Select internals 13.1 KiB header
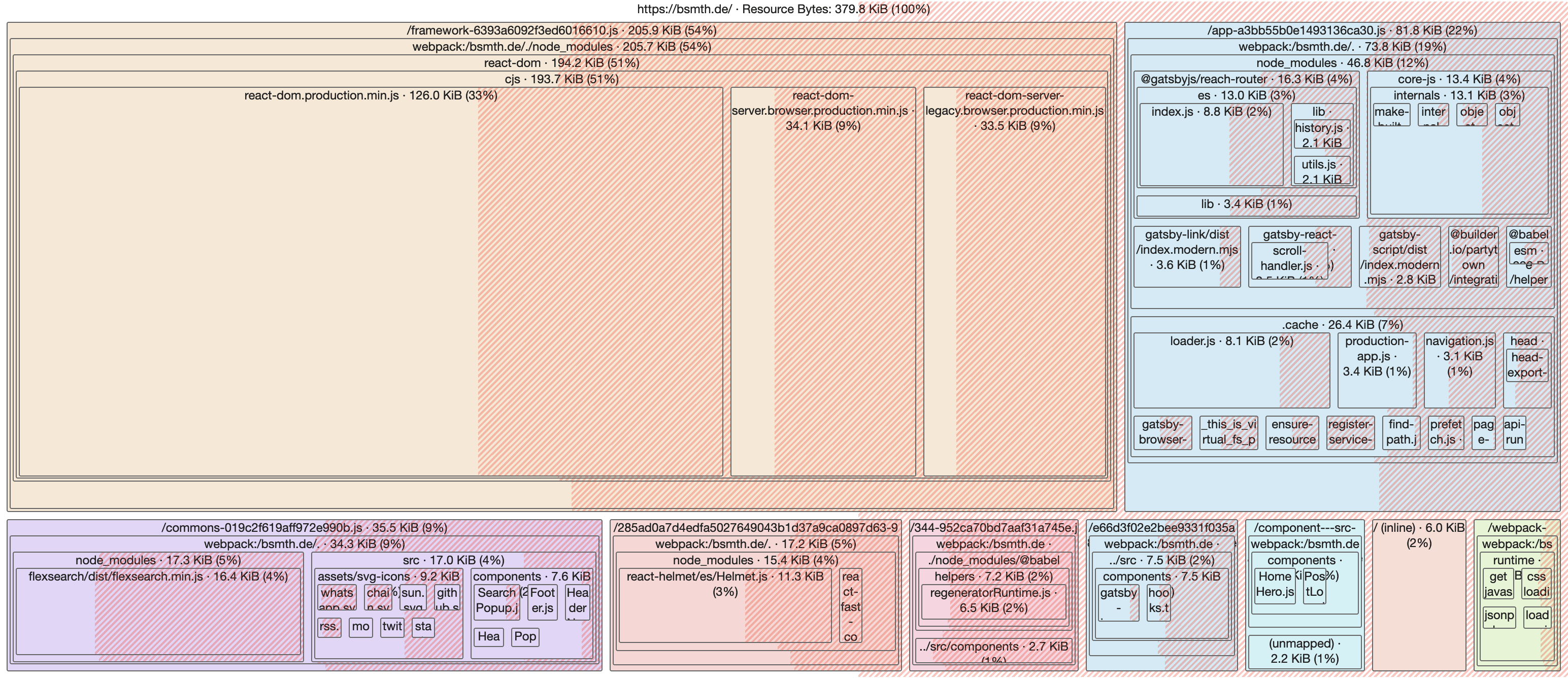 tap(1458, 95)
